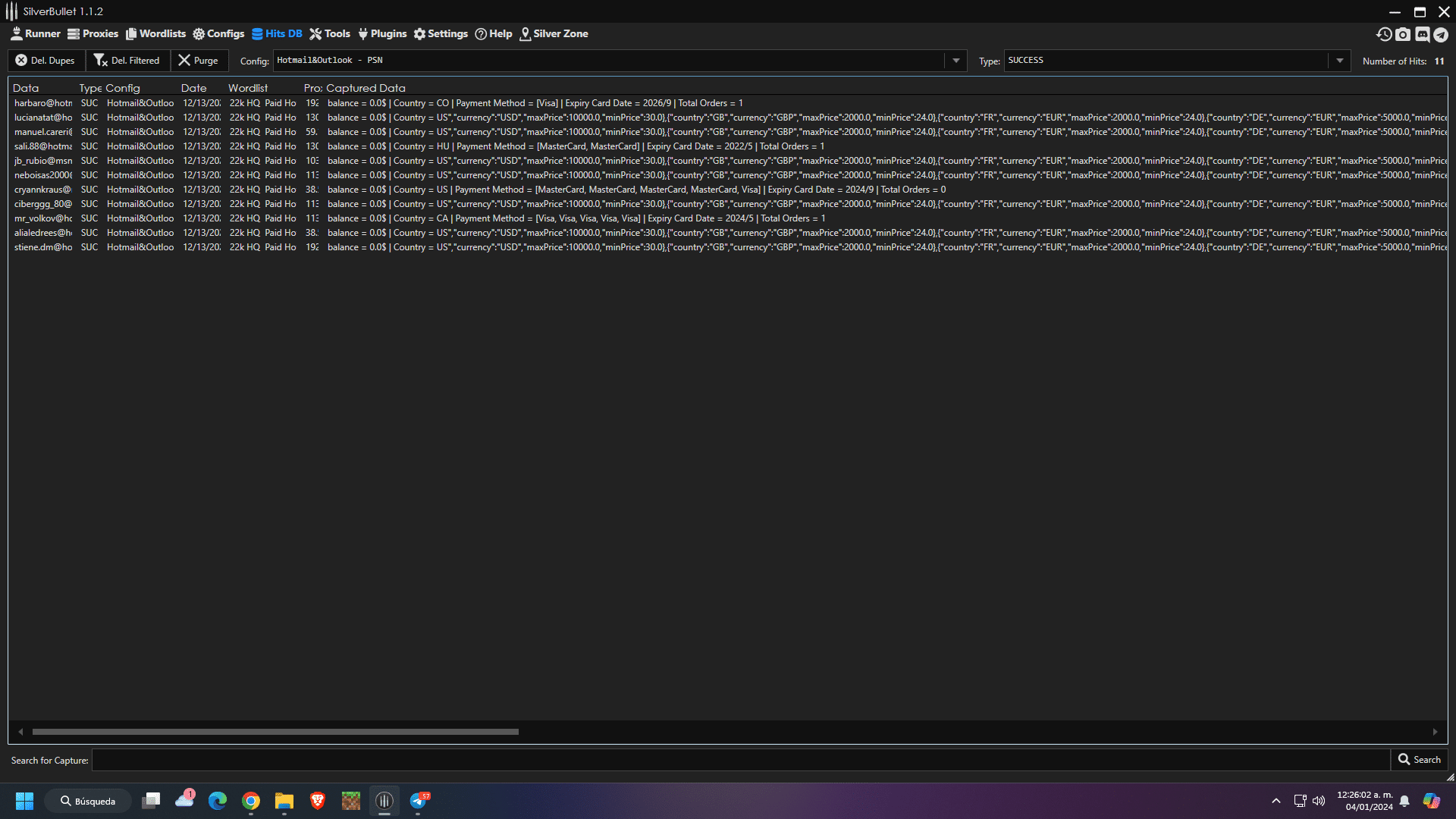Click the history clock icon in top-right
Screen dimensions: 1456x819
[1384, 34]
